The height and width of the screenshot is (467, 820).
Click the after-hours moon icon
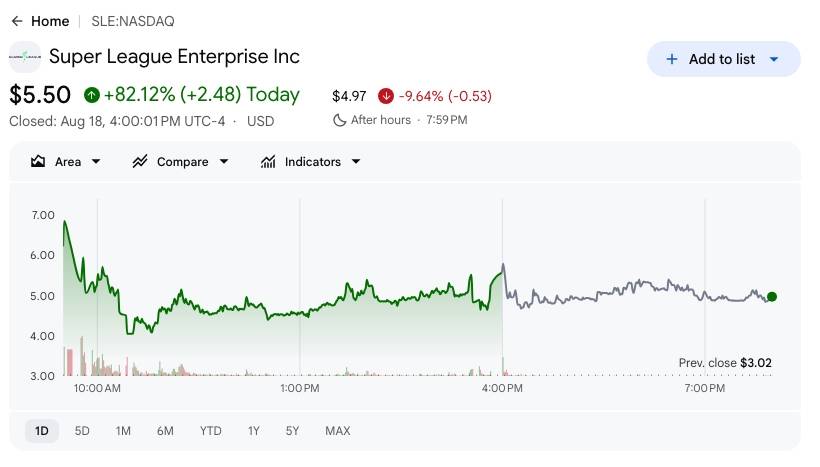(x=339, y=120)
